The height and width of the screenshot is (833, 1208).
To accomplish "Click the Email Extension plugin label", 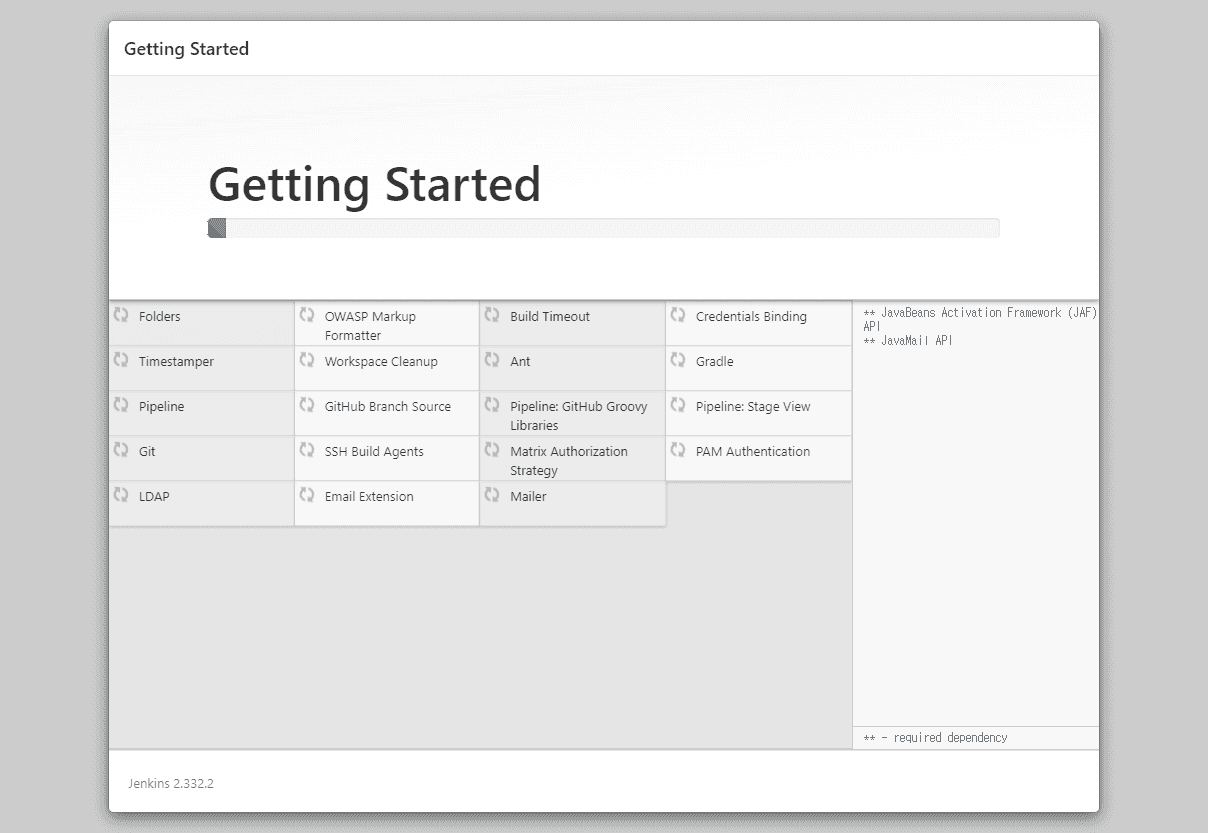I will click(x=369, y=497).
